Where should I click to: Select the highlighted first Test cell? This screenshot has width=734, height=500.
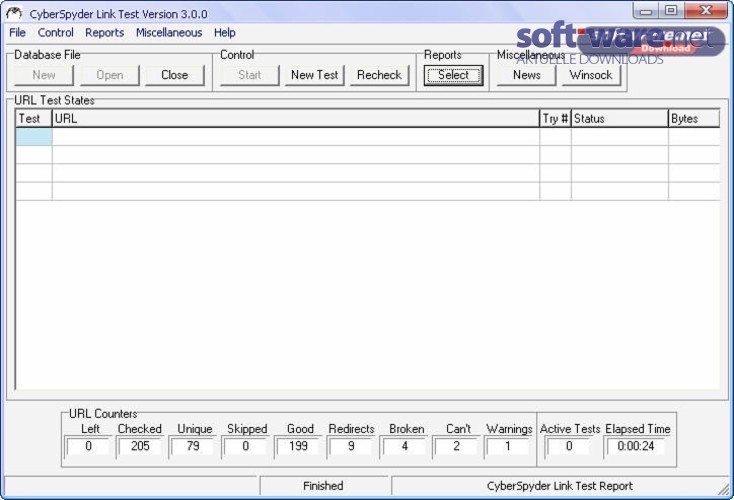coord(34,137)
